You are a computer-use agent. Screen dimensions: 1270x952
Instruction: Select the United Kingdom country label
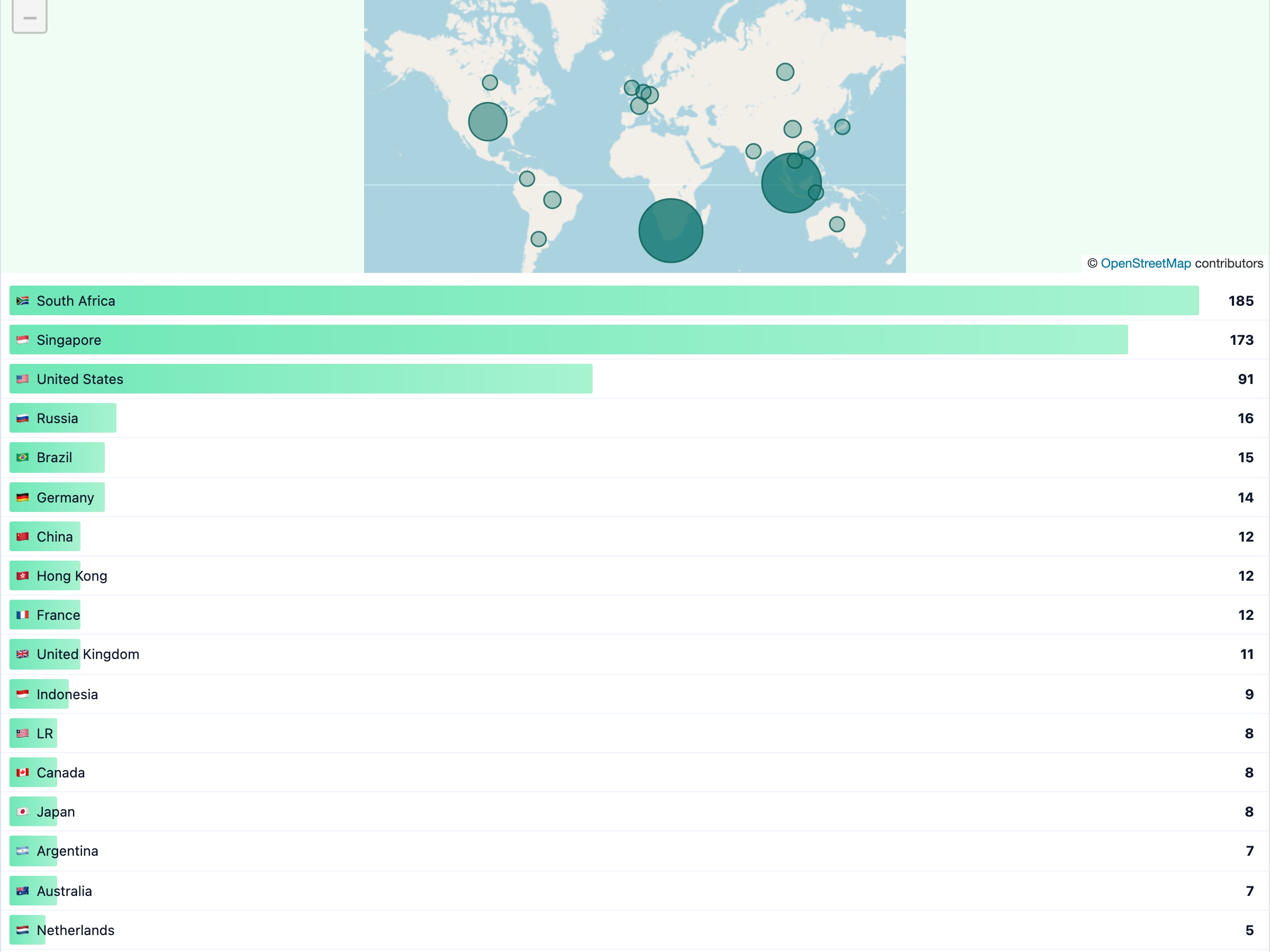pos(88,655)
